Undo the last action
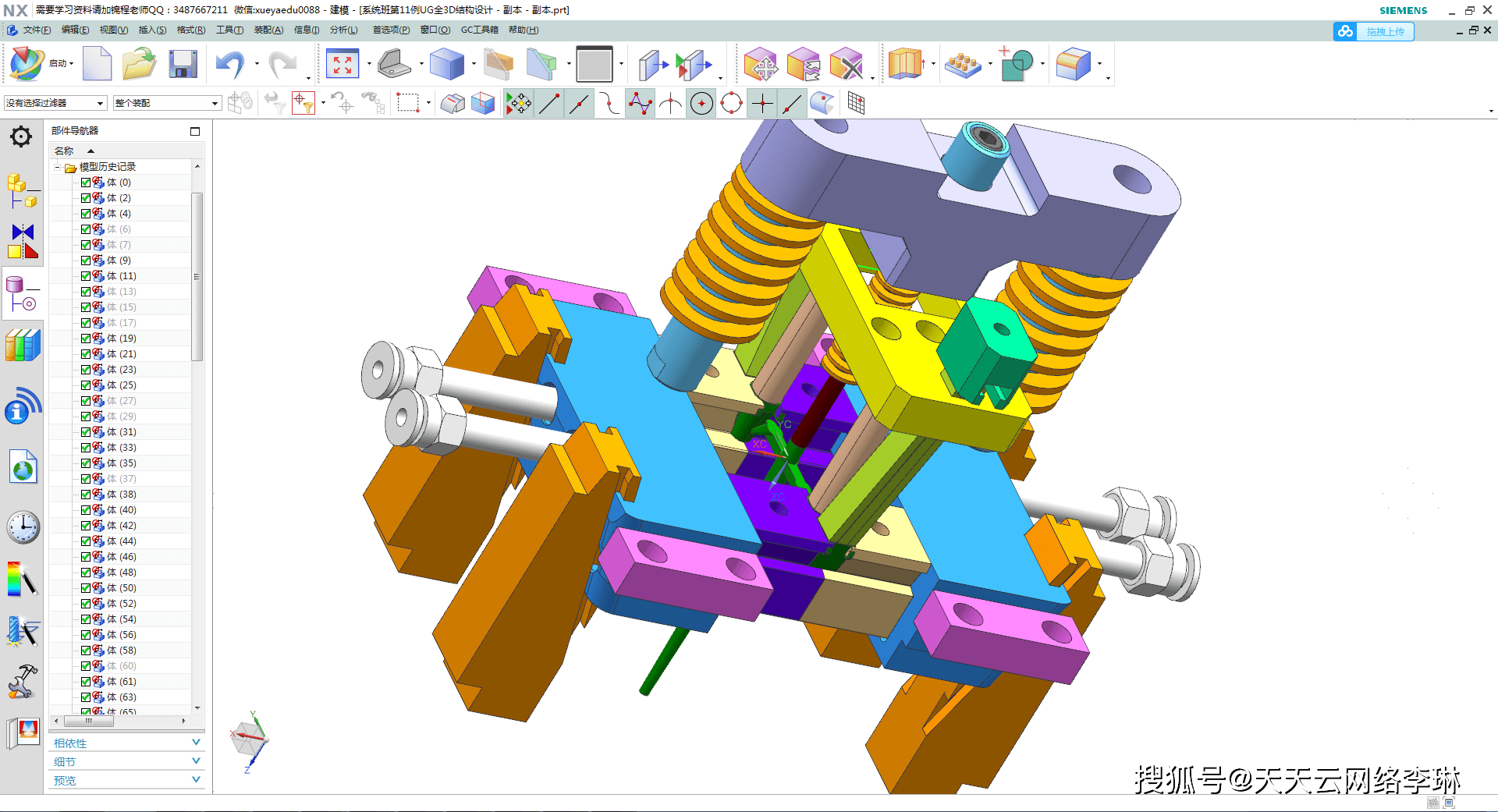 (230, 64)
